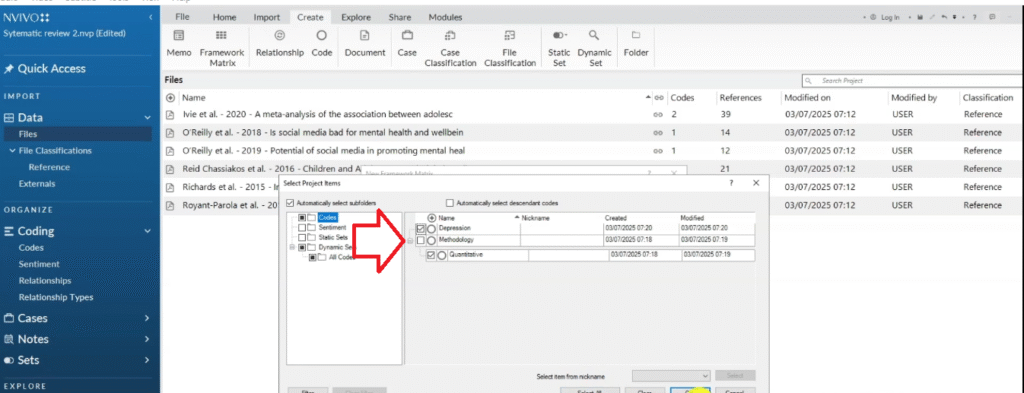Open Externals in the sidebar
Image resolution: width=1024 pixels, height=393 pixels.
coord(37,183)
